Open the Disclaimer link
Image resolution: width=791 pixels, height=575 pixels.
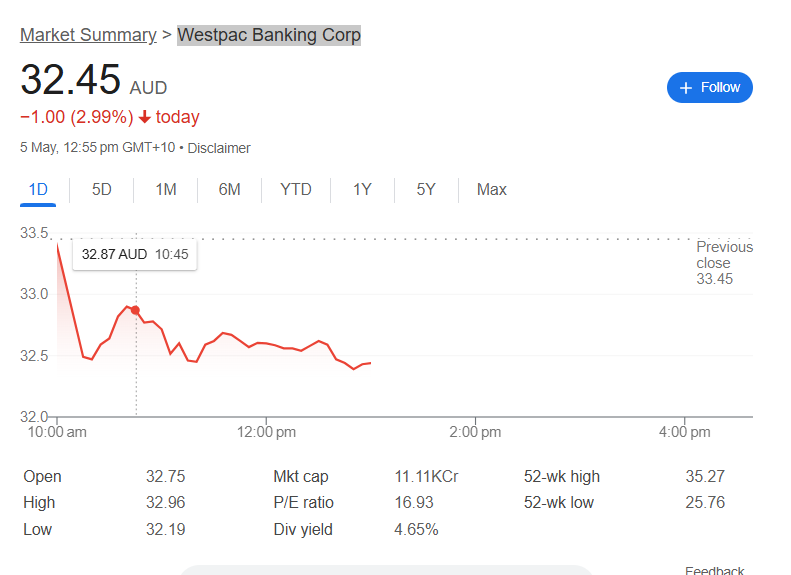coord(219,148)
